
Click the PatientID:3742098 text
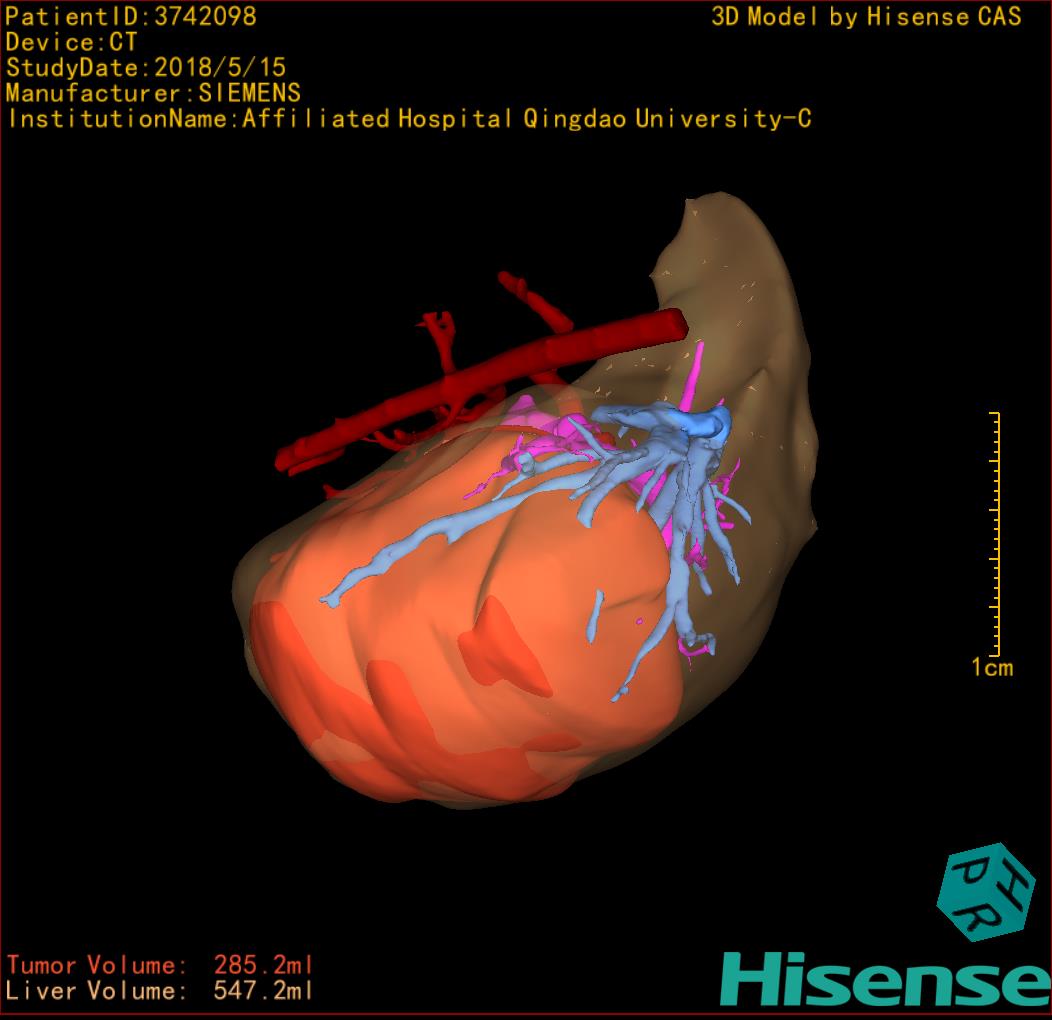(131, 17)
